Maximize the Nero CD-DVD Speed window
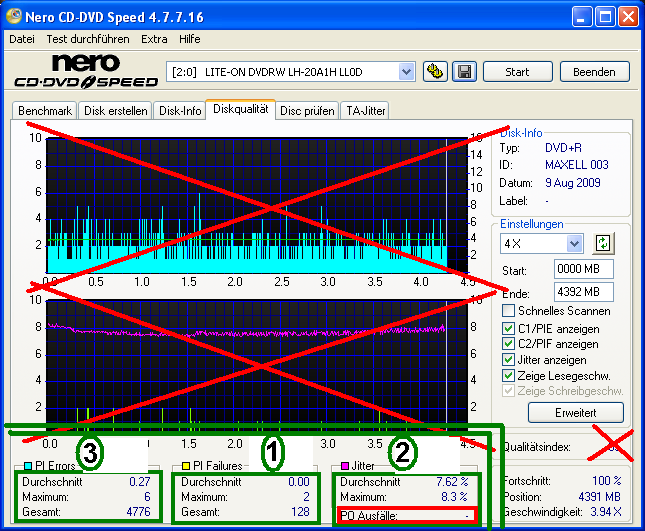This screenshot has height=531, width=645. coord(605,17)
